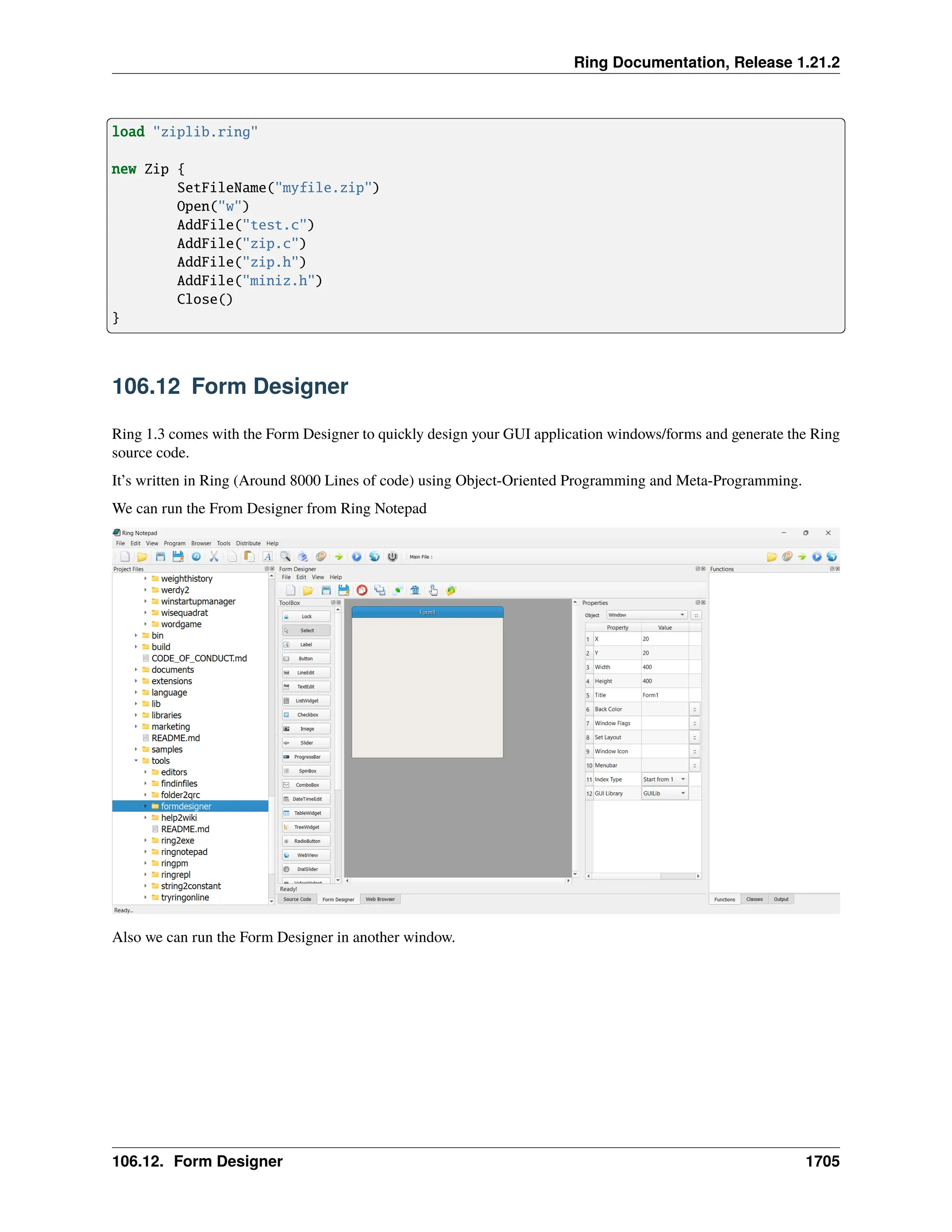Screen dimensions: 952x1232
Task: Switch to the Source Code tab
Action: pos(297,900)
